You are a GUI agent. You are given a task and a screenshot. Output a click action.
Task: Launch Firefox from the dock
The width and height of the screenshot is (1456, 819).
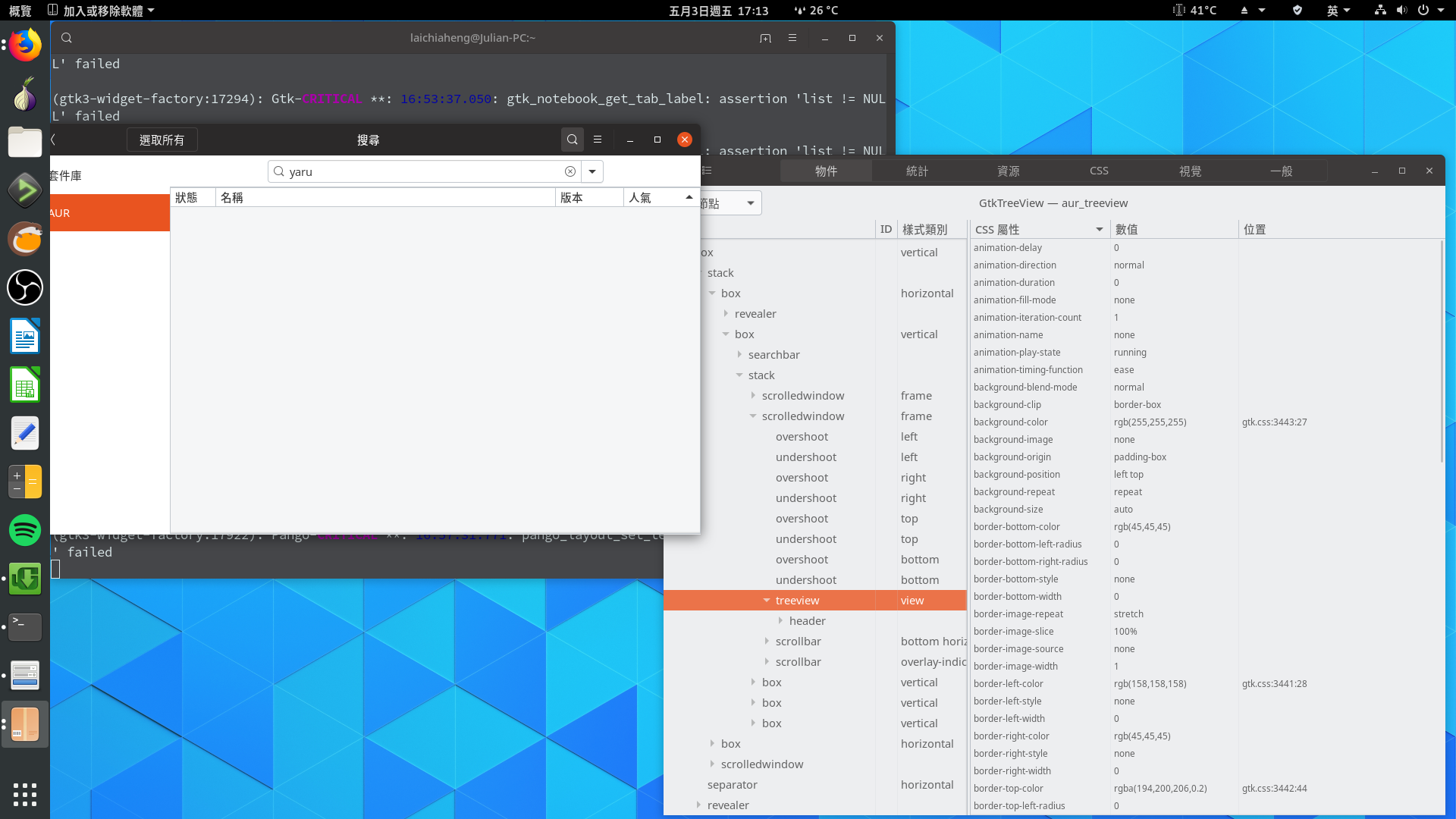[25, 45]
